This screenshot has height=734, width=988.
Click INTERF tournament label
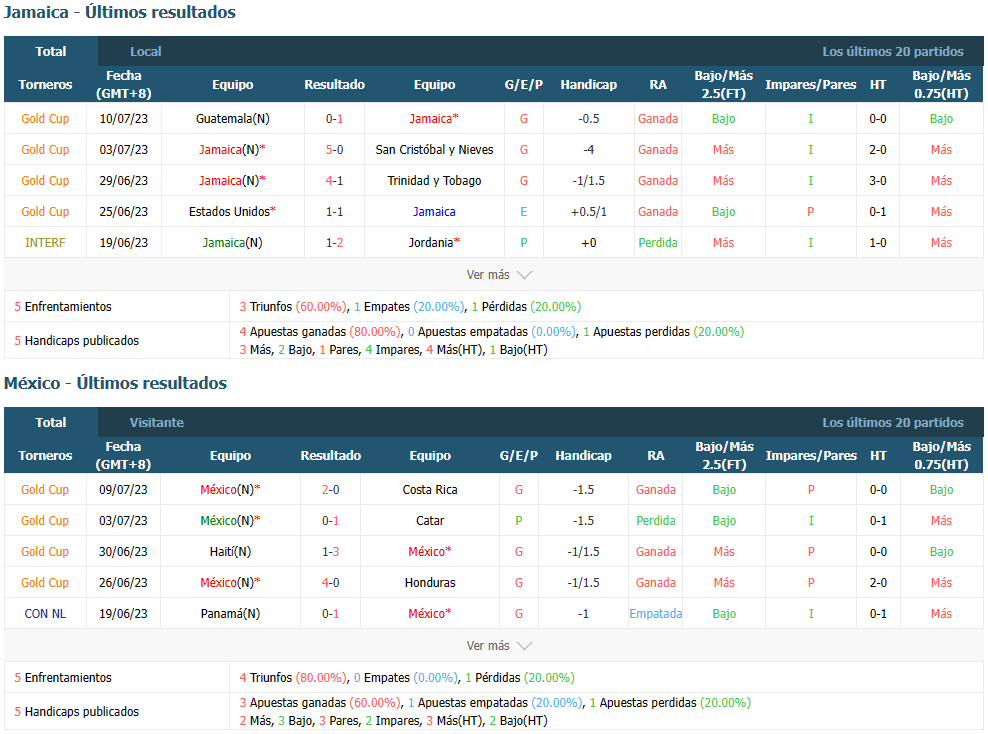point(45,243)
